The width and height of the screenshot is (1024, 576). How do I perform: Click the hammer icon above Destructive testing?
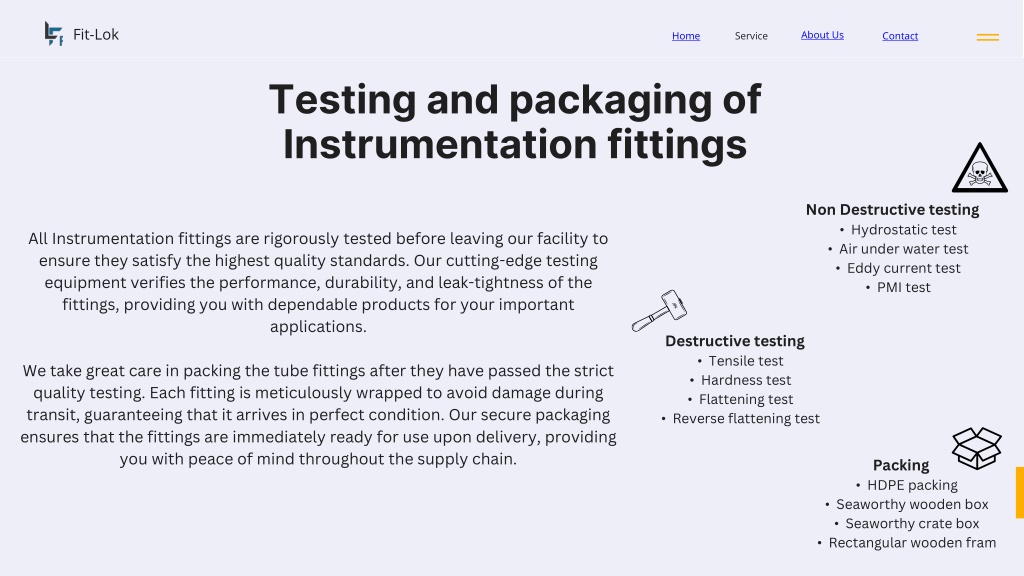[x=659, y=311]
